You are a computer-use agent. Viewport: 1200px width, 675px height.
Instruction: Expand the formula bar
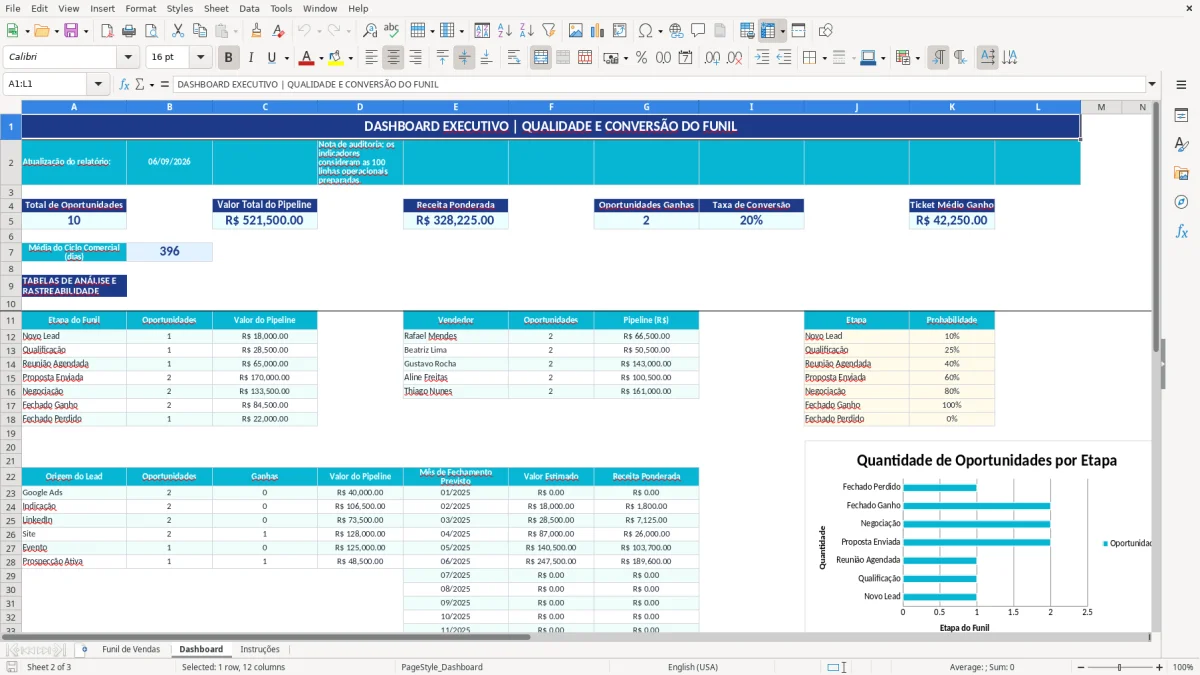pyautogui.click(x=1152, y=84)
